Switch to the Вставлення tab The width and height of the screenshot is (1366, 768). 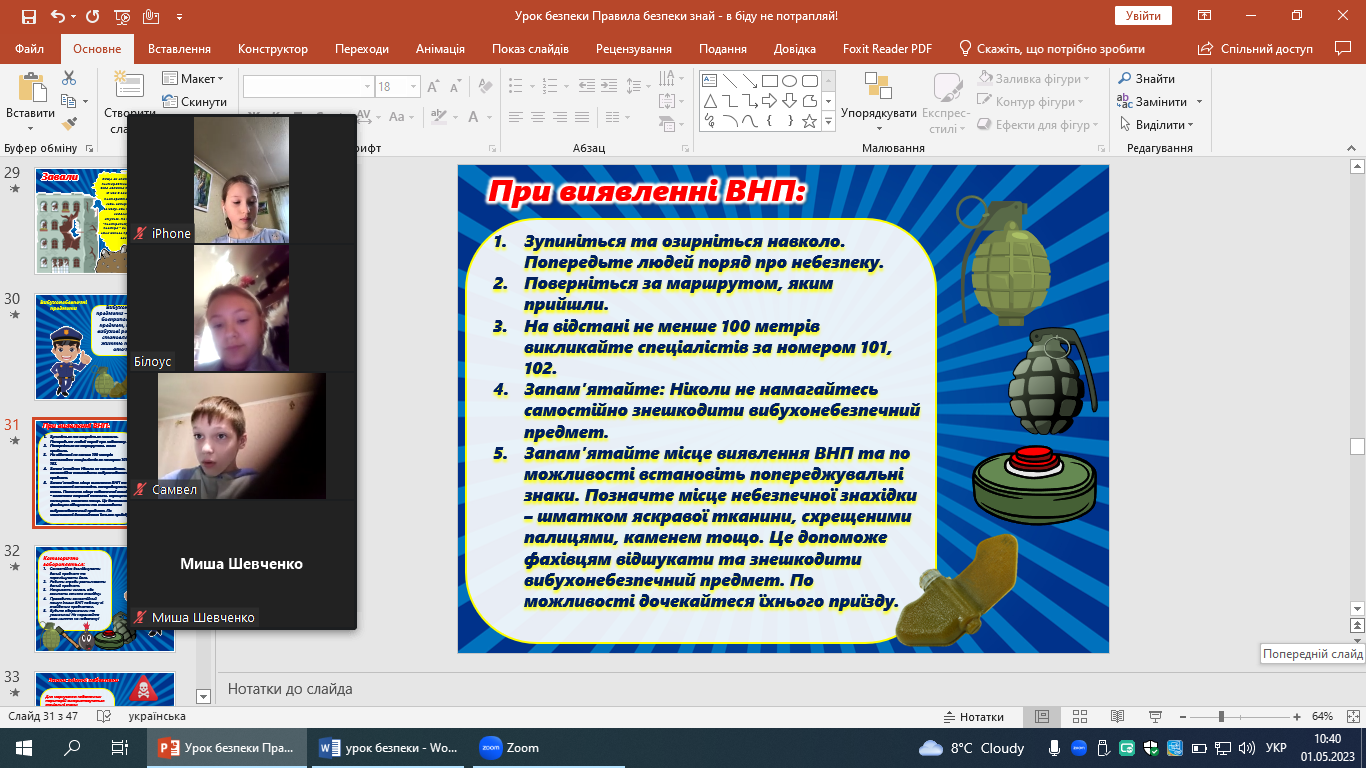pos(179,49)
